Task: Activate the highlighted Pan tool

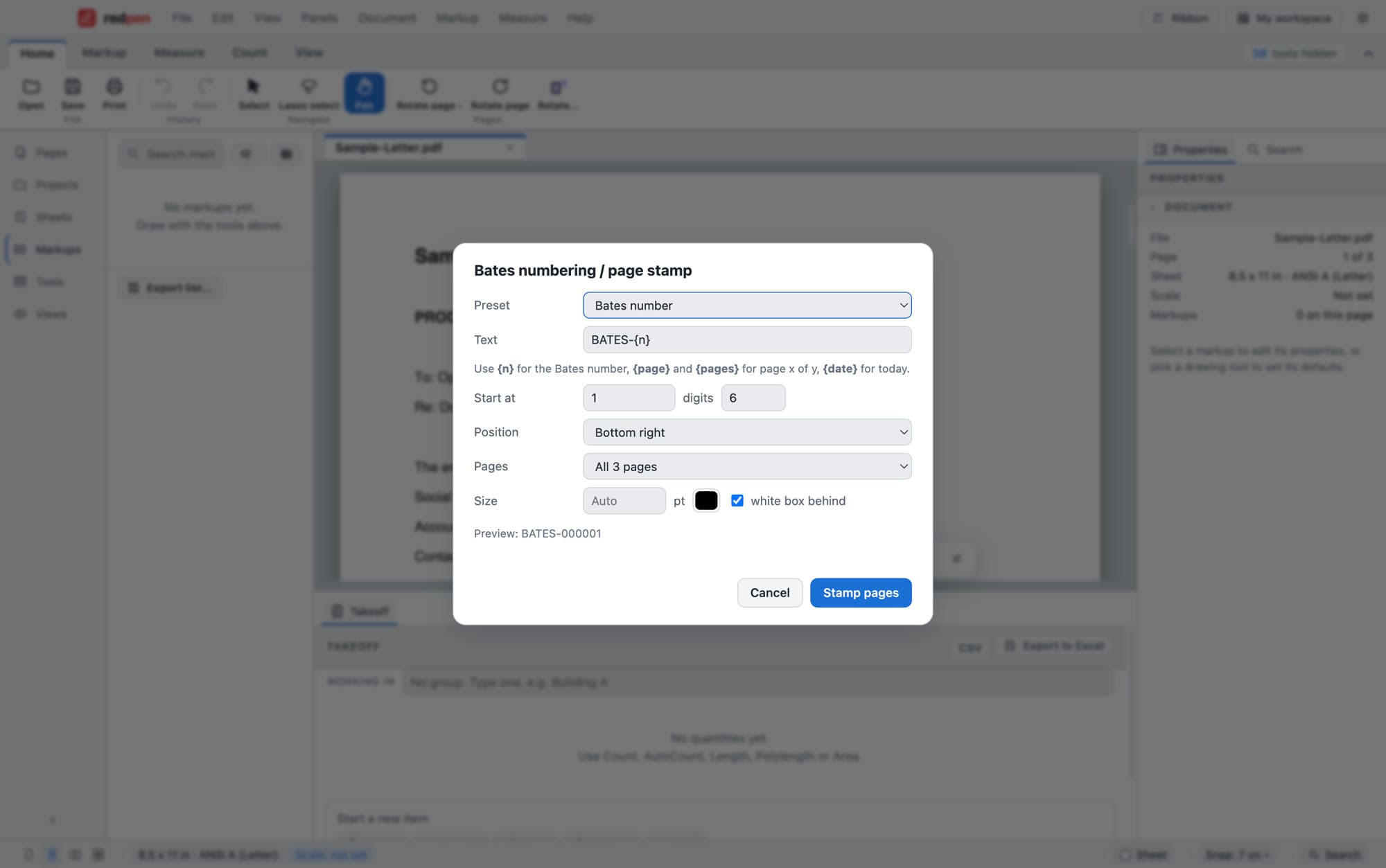Action: coord(365,94)
